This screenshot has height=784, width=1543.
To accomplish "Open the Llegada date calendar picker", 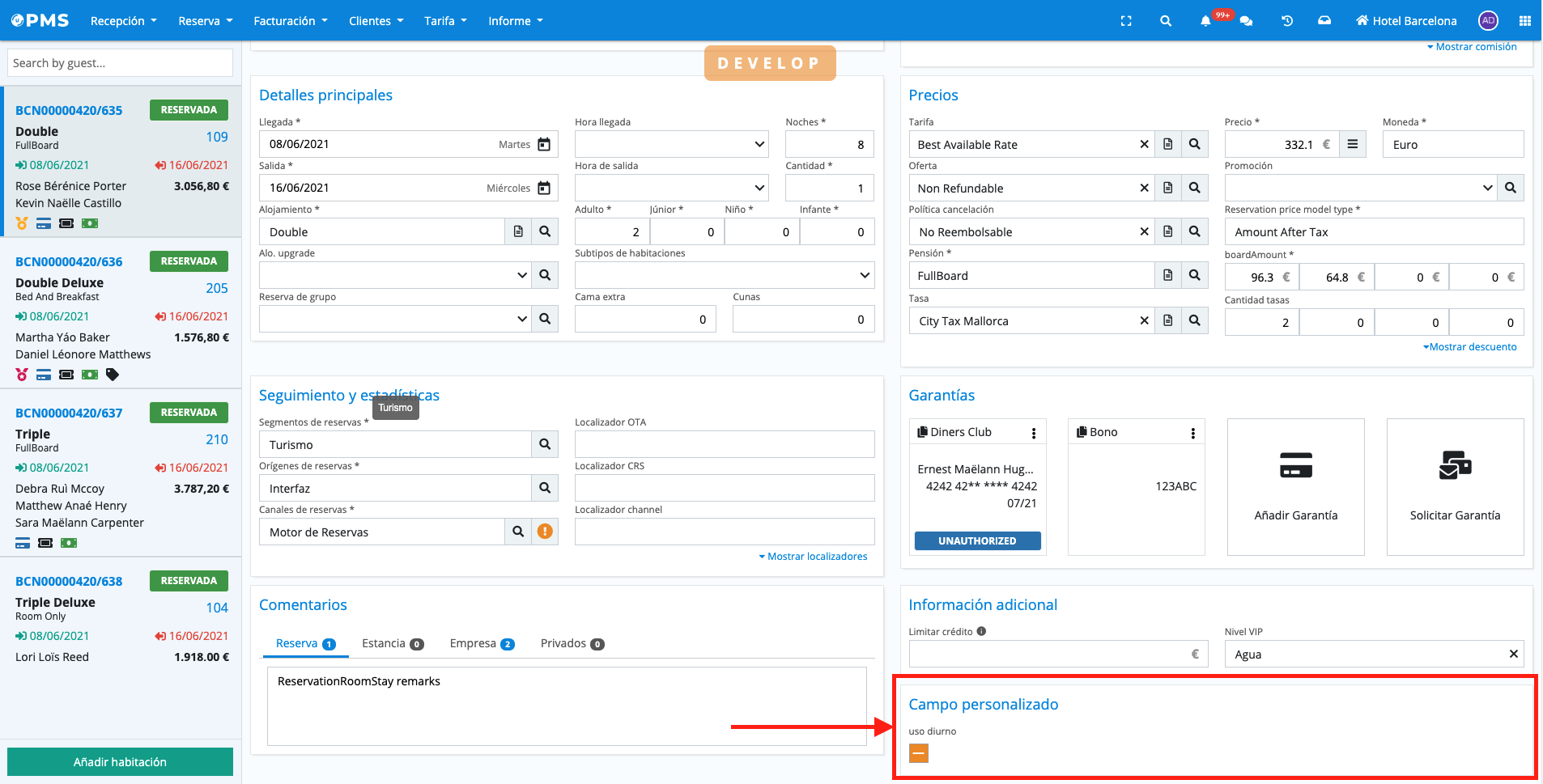I will [544, 144].
